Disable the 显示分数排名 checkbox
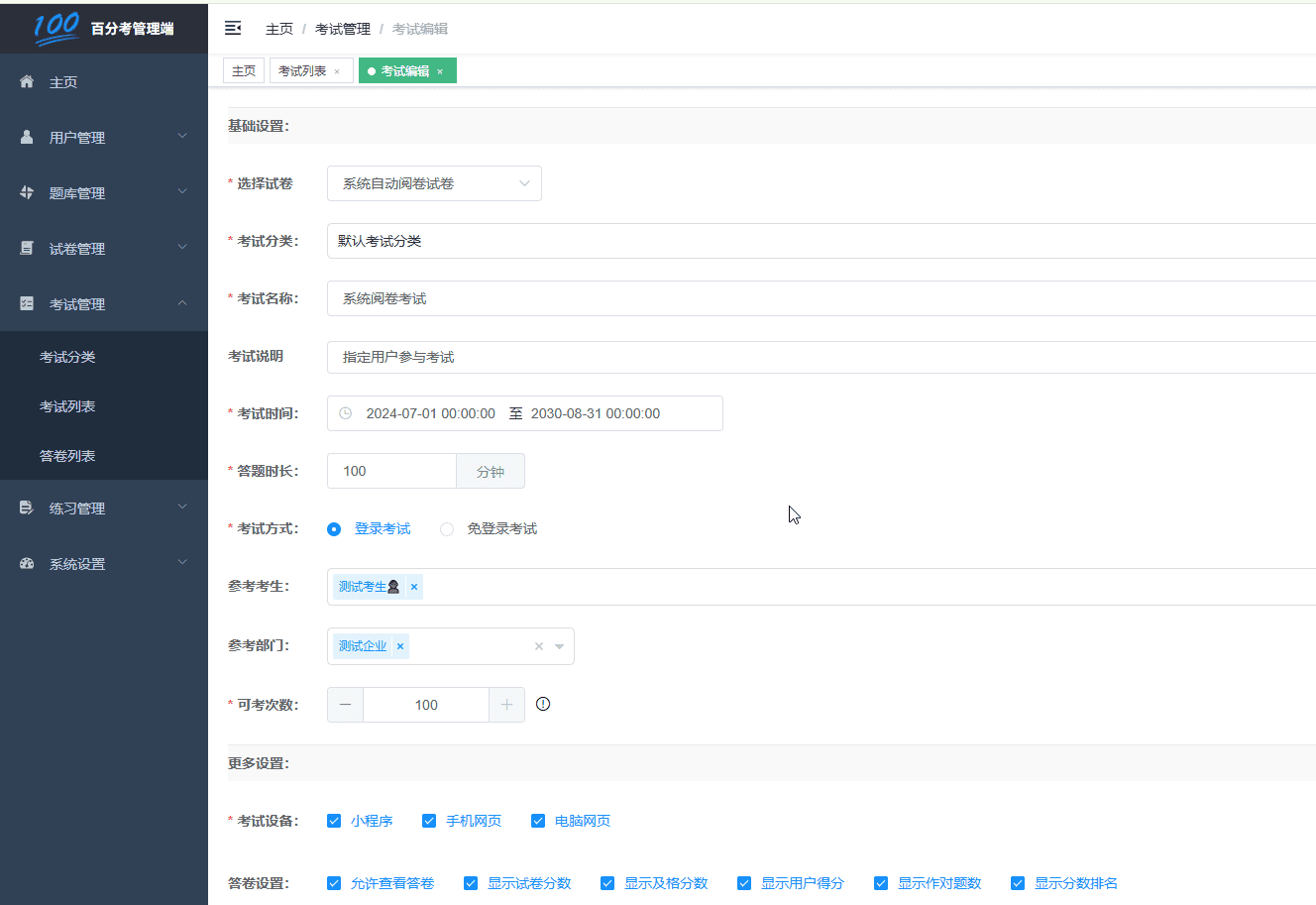 pyautogui.click(x=1017, y=882)
